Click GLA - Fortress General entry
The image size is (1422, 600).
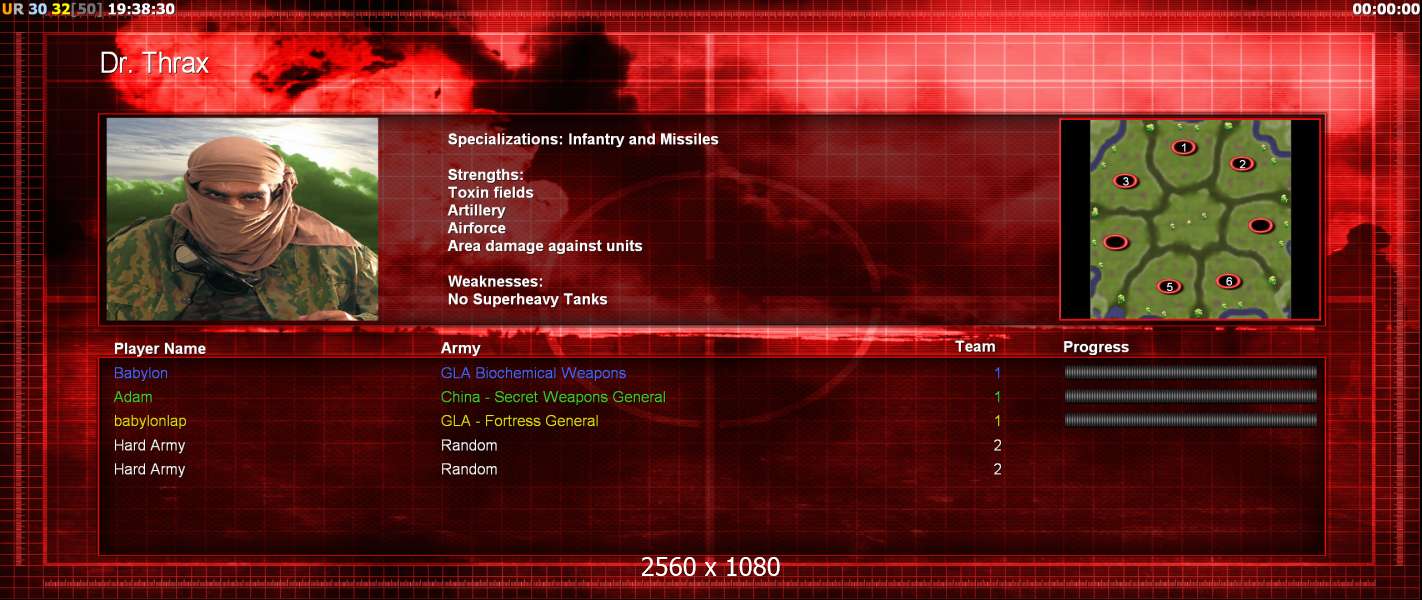519,421
